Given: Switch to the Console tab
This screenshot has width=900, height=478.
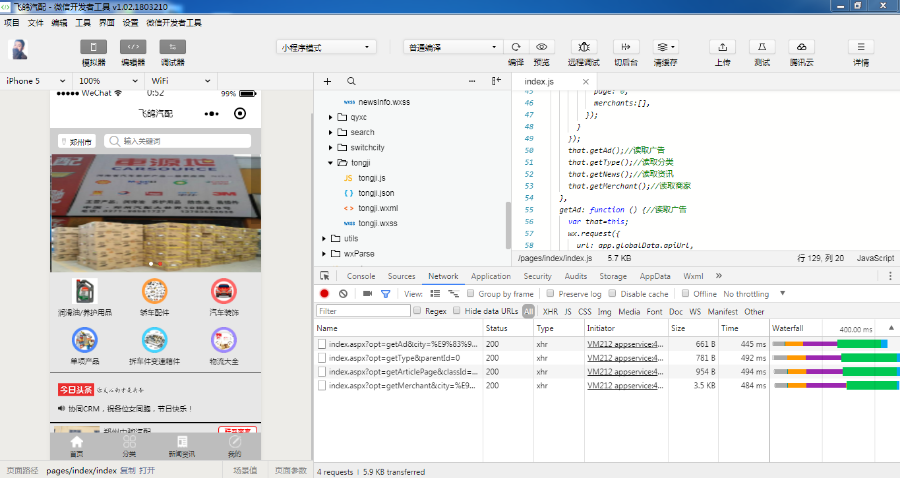Looking at the screenshot, I should point(360,276).
